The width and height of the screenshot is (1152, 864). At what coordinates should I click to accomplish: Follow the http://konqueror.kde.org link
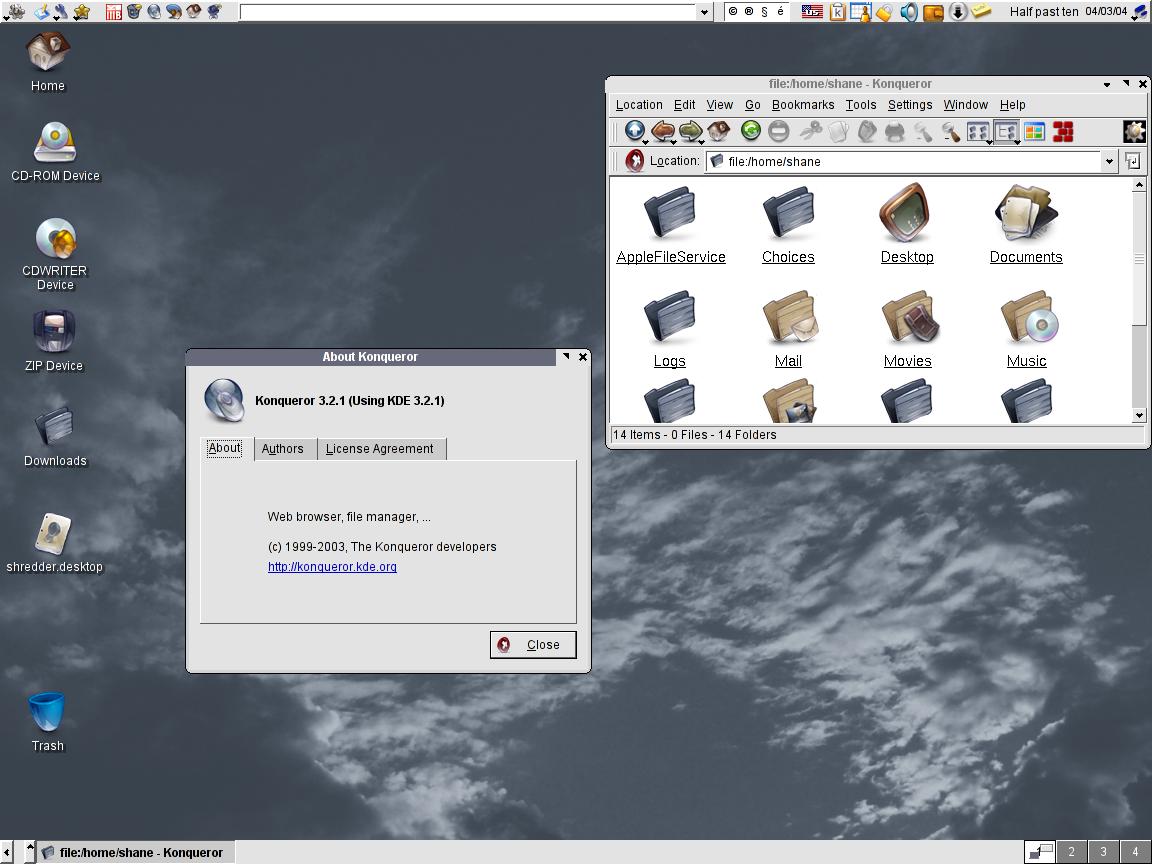332,566
